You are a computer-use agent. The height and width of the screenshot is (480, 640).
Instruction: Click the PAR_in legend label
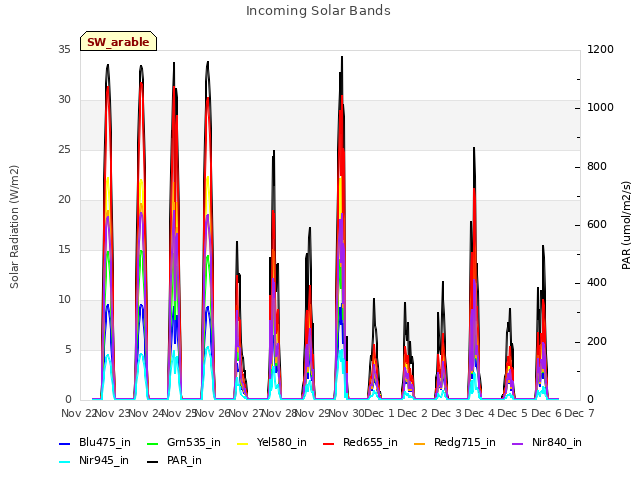pos(184,460)
